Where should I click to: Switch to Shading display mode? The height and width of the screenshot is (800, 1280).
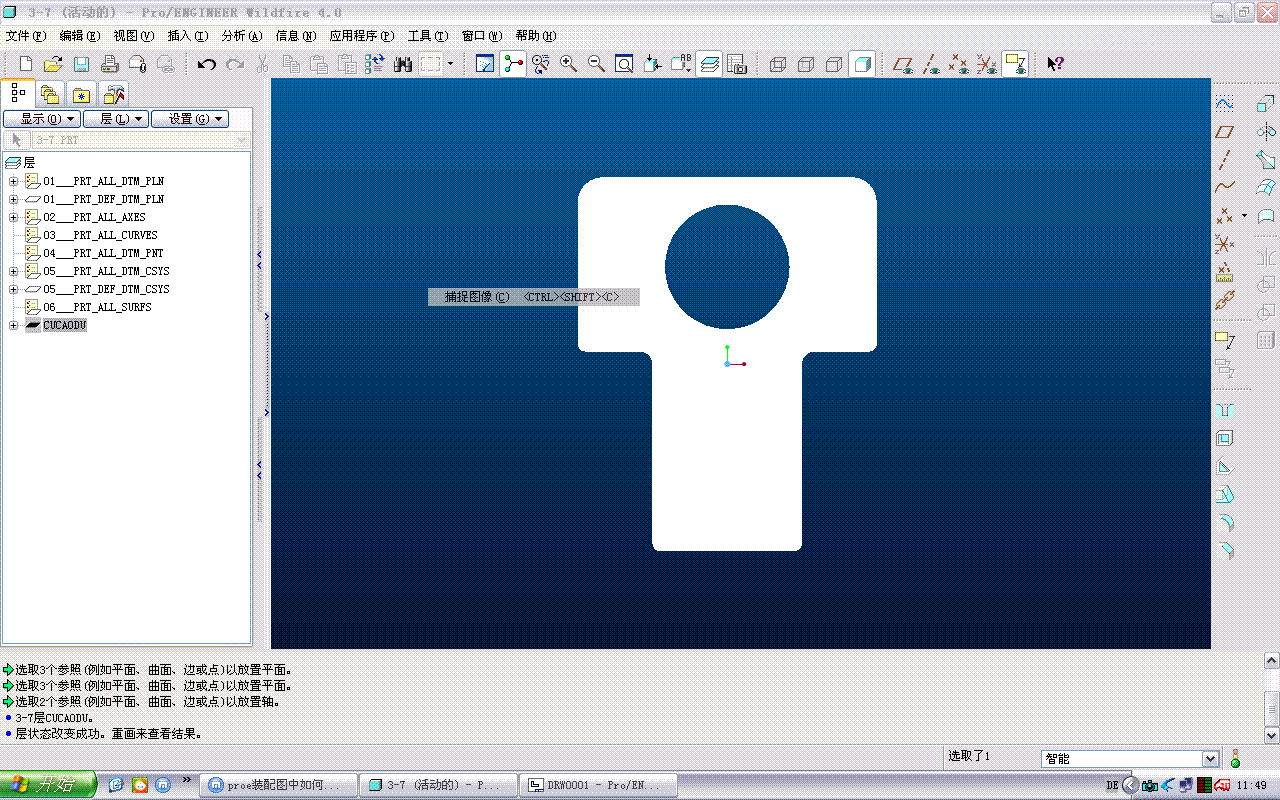coord(862,64)
